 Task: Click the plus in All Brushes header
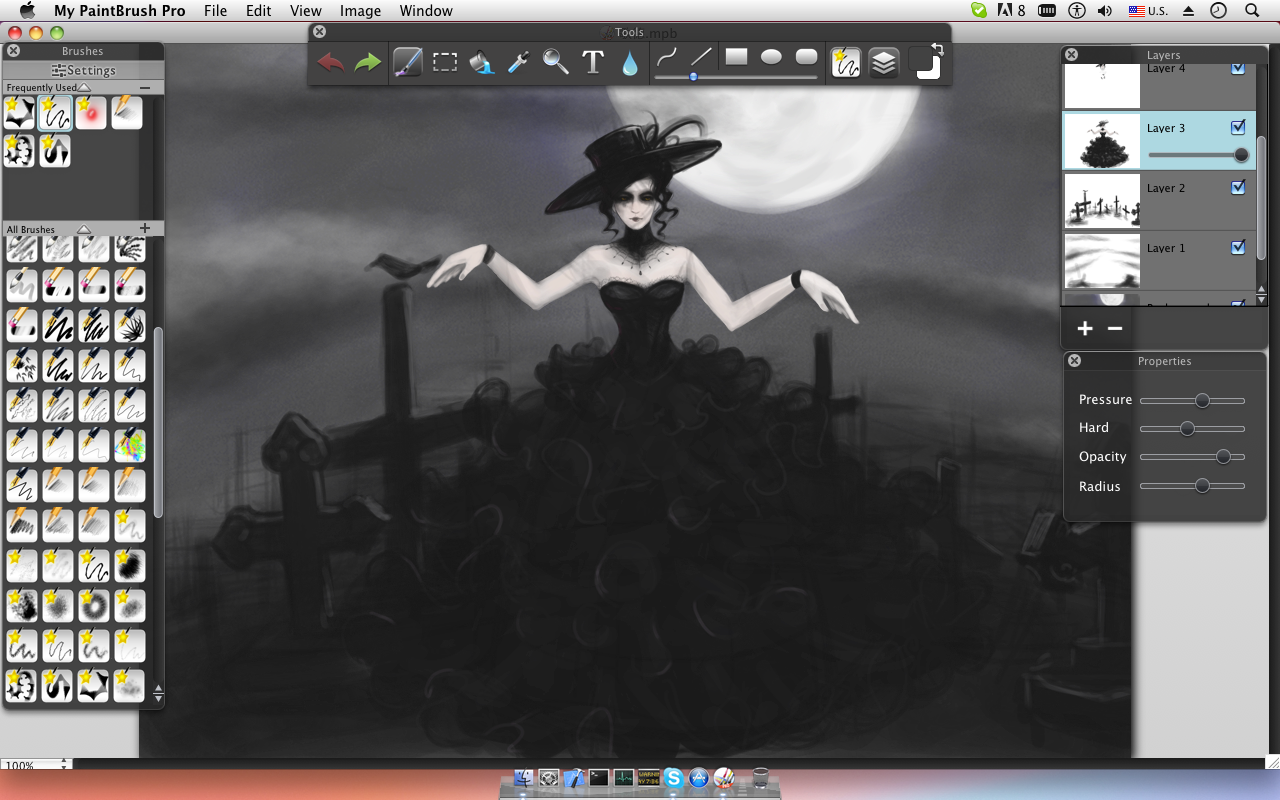tap(145, 229)
